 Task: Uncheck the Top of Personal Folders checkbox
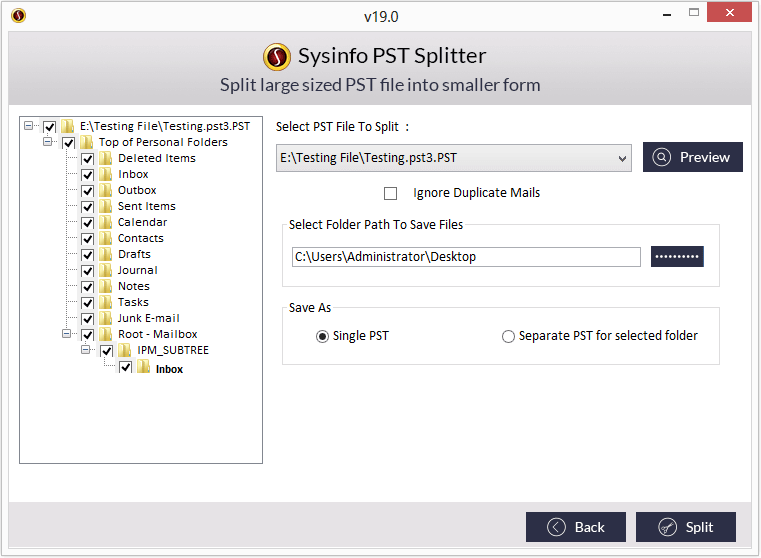(68, 143)
